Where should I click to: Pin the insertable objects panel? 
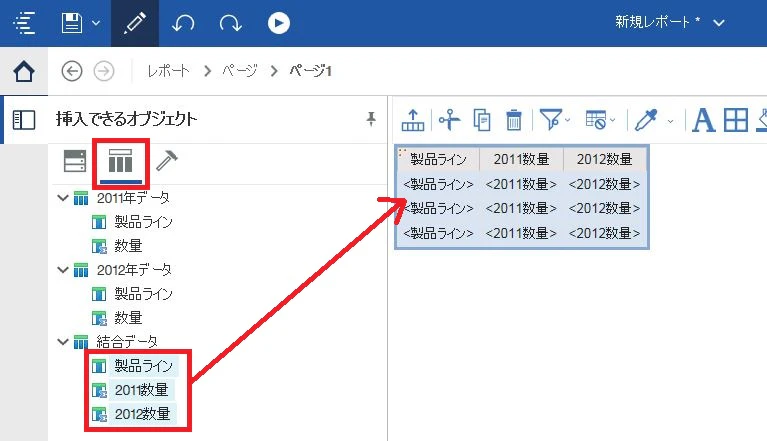click(x=371, y=118)
